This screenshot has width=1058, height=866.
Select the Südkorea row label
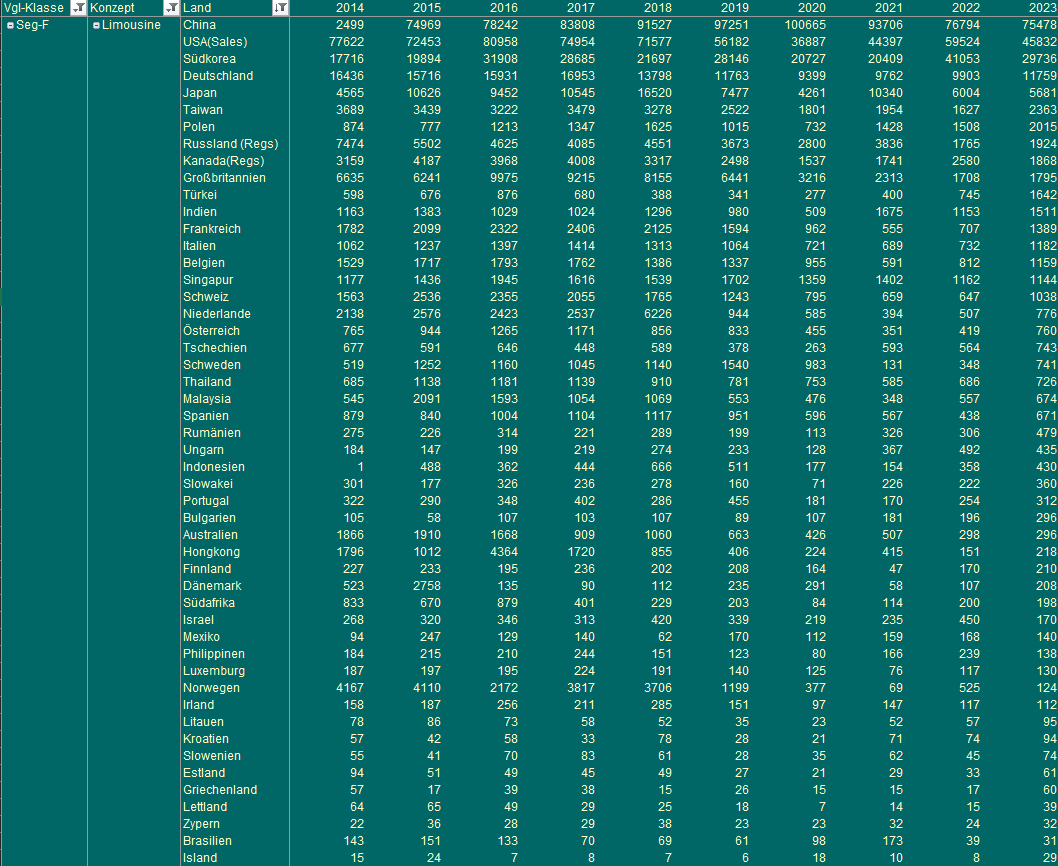pyautogui.click(x=209, y=59)
